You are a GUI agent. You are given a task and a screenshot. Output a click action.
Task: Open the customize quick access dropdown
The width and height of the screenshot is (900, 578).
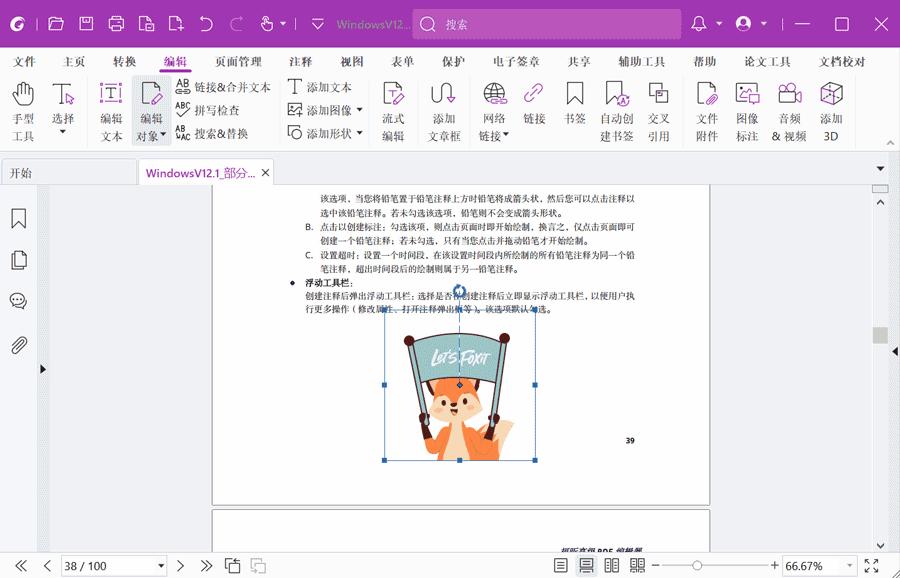[317, 24]
